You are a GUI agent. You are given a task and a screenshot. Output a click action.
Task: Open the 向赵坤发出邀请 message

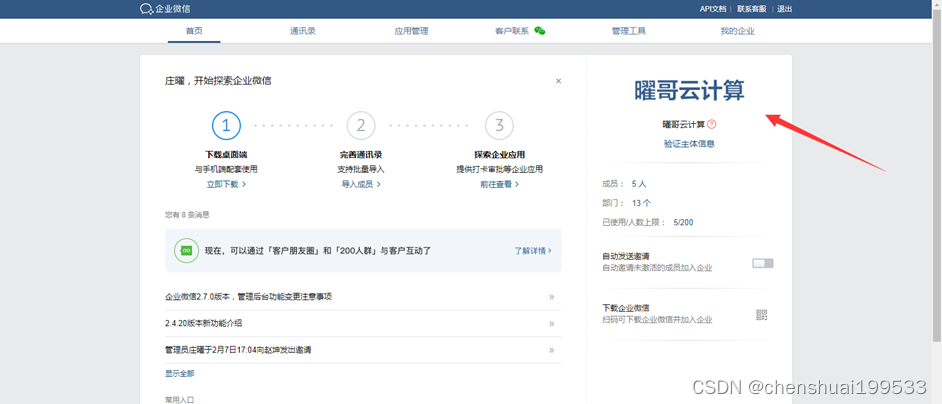[x=238, y=350]
